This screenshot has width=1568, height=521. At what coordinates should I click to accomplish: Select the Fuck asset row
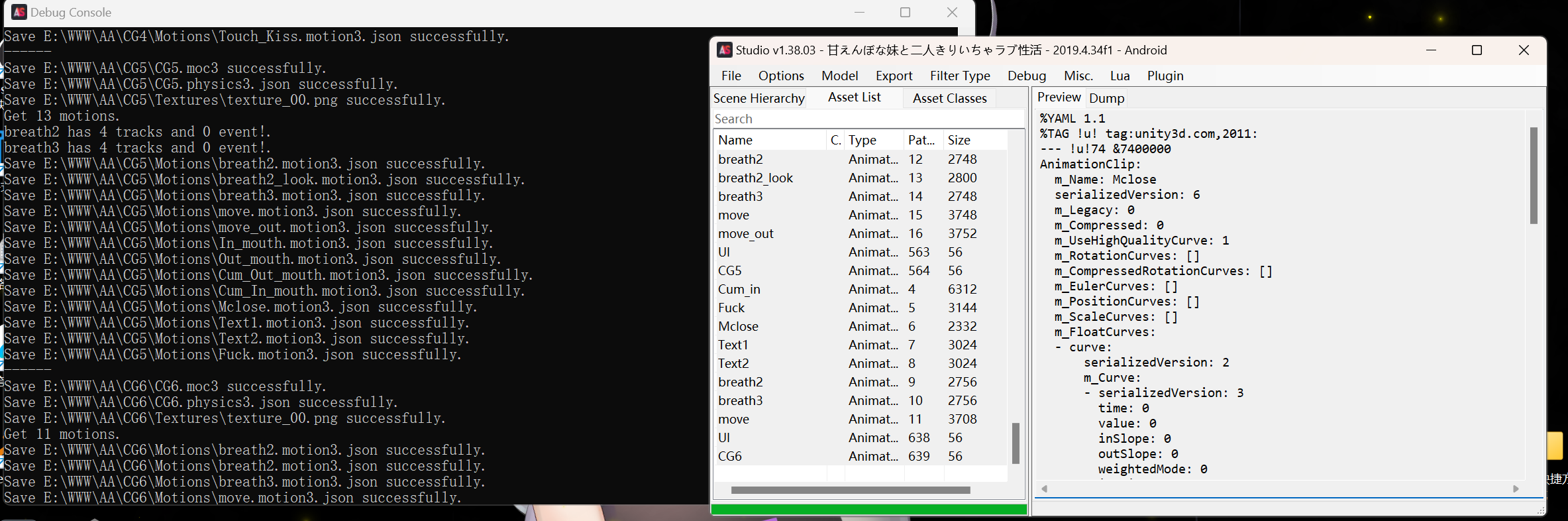tap(860, 308)
